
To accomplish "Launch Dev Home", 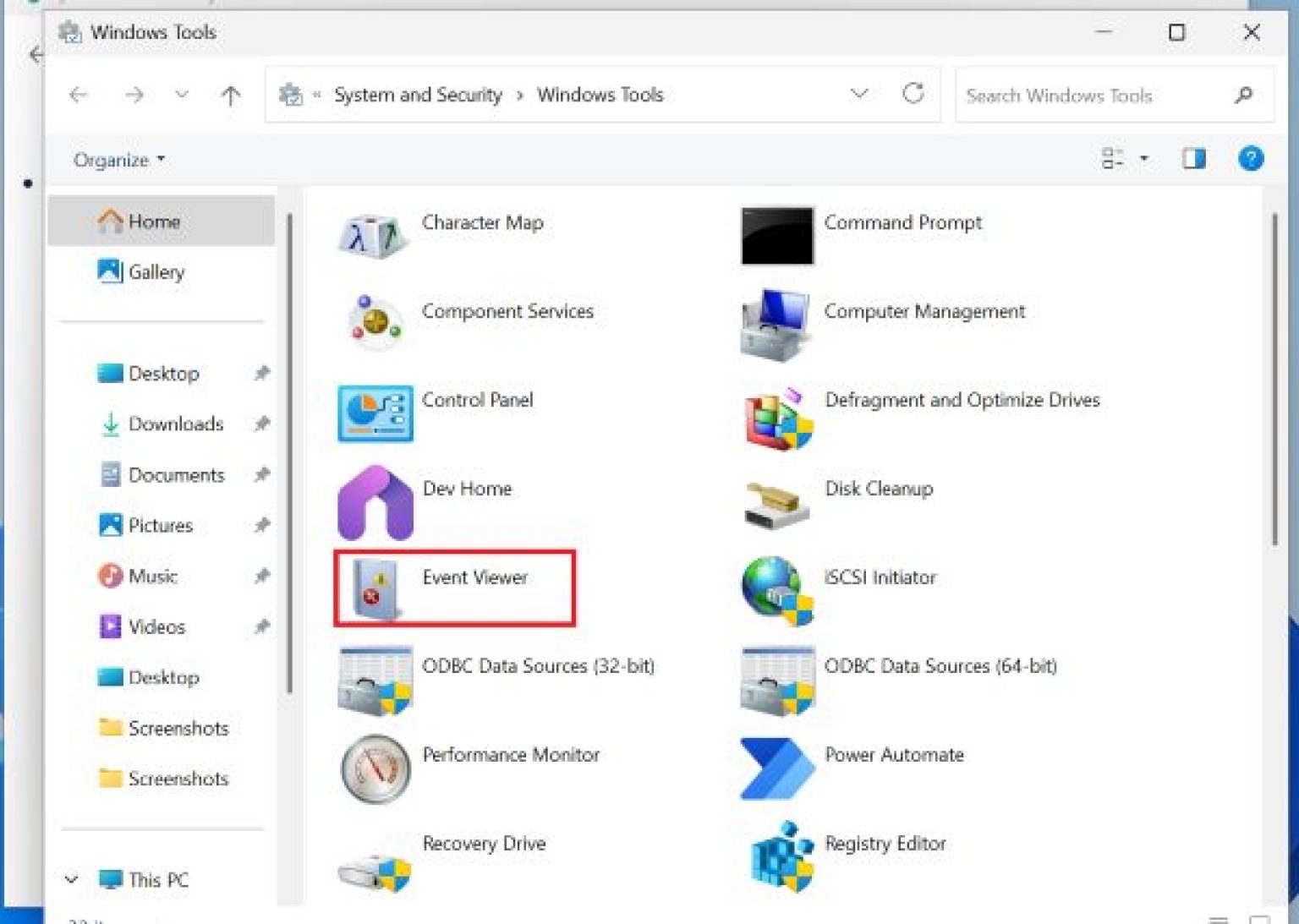I will [x=467, y=489].
